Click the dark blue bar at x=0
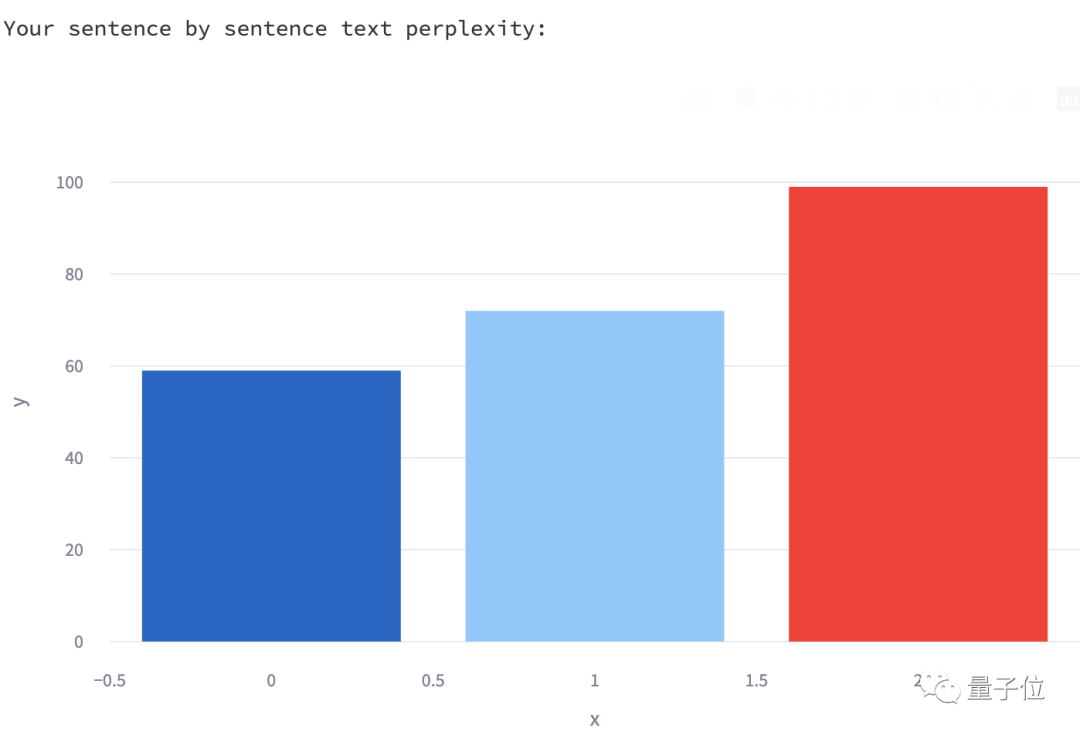This screenshot has width=1080, height=735. coord(271,505)
